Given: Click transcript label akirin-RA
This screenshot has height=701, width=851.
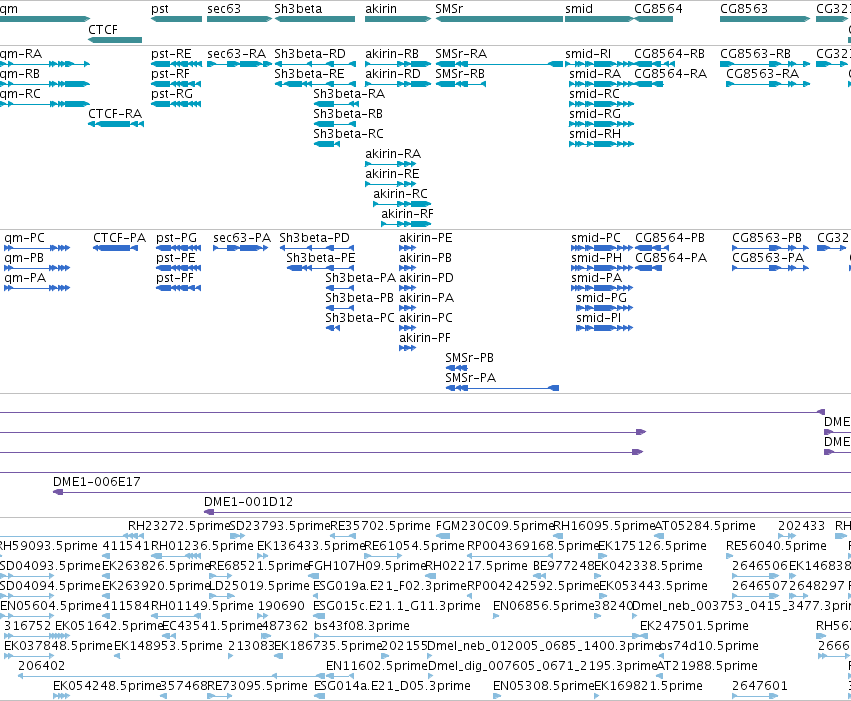Looking at the screenshot, I should click(x=393, y=154).
